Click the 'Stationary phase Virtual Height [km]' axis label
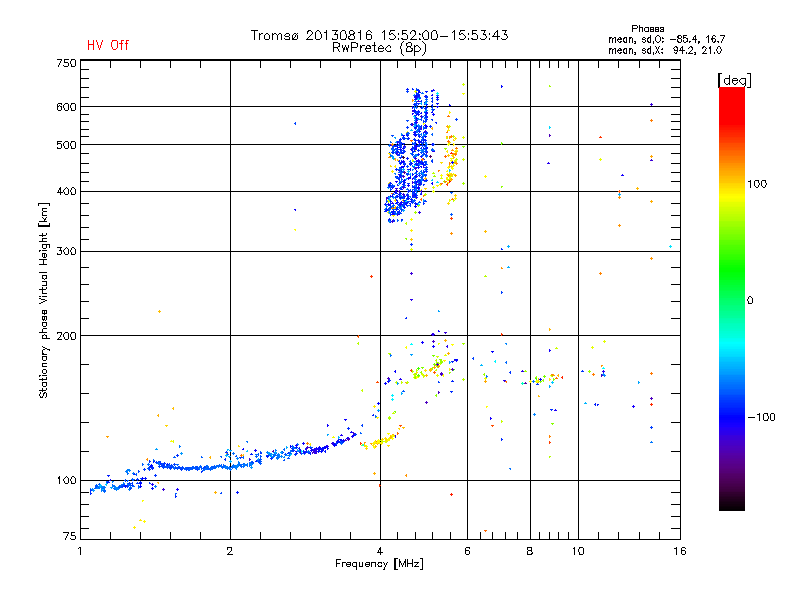This screenshot has width=800, height=600. (x=44, y=300)
